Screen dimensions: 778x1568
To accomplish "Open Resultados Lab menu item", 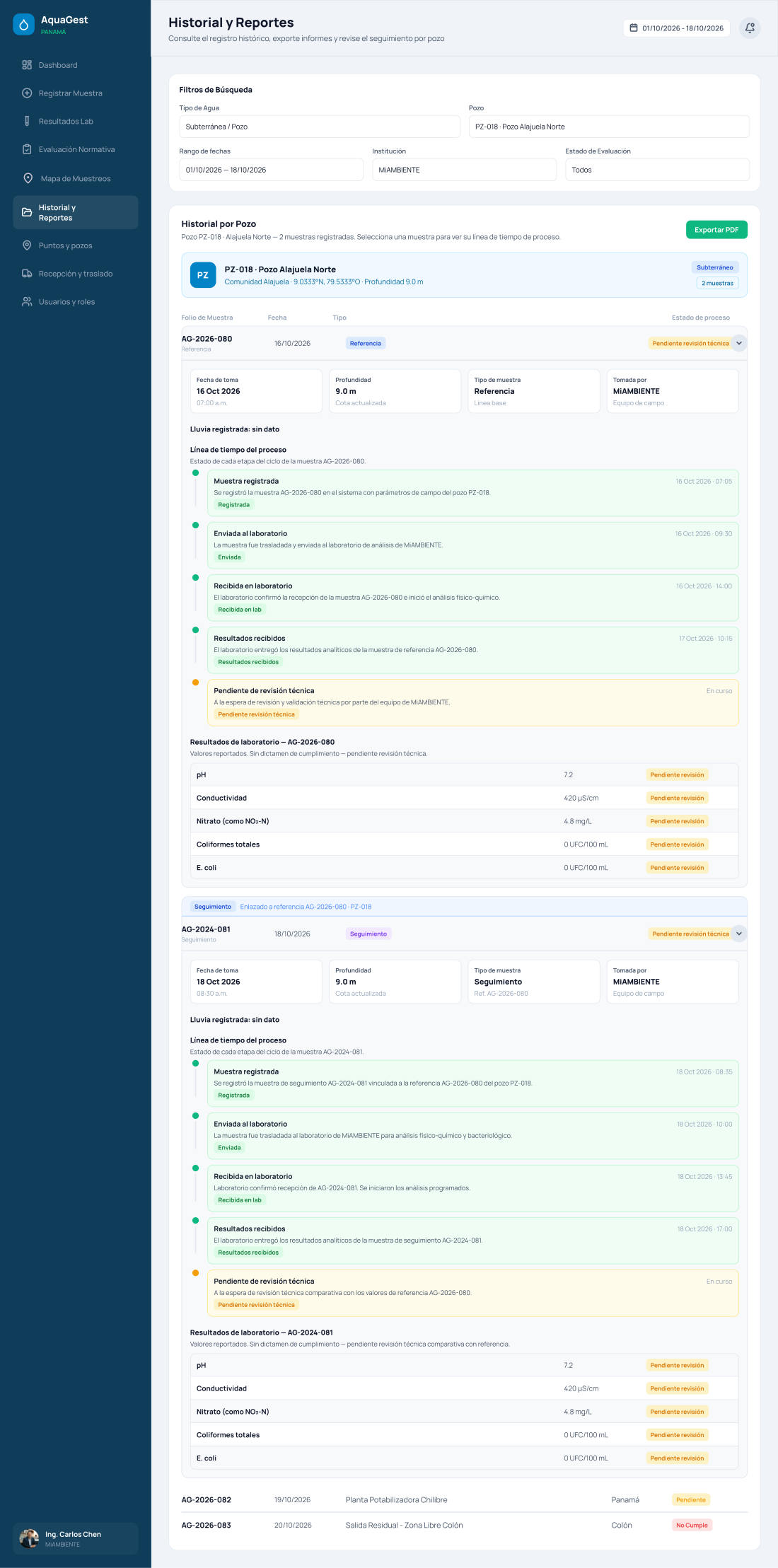I will (75, 121).
